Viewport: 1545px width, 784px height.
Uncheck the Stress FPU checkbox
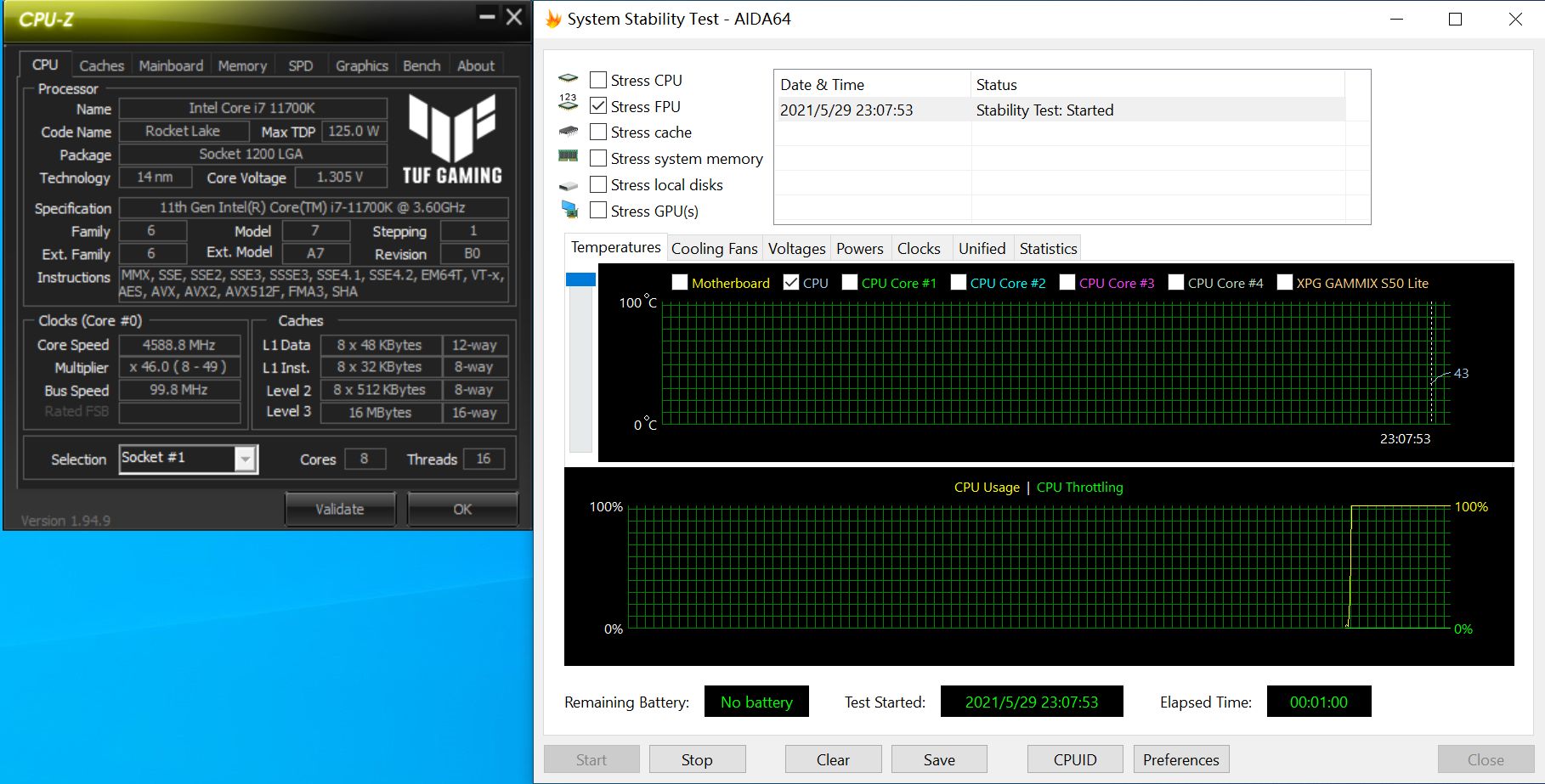pos(598,106)
